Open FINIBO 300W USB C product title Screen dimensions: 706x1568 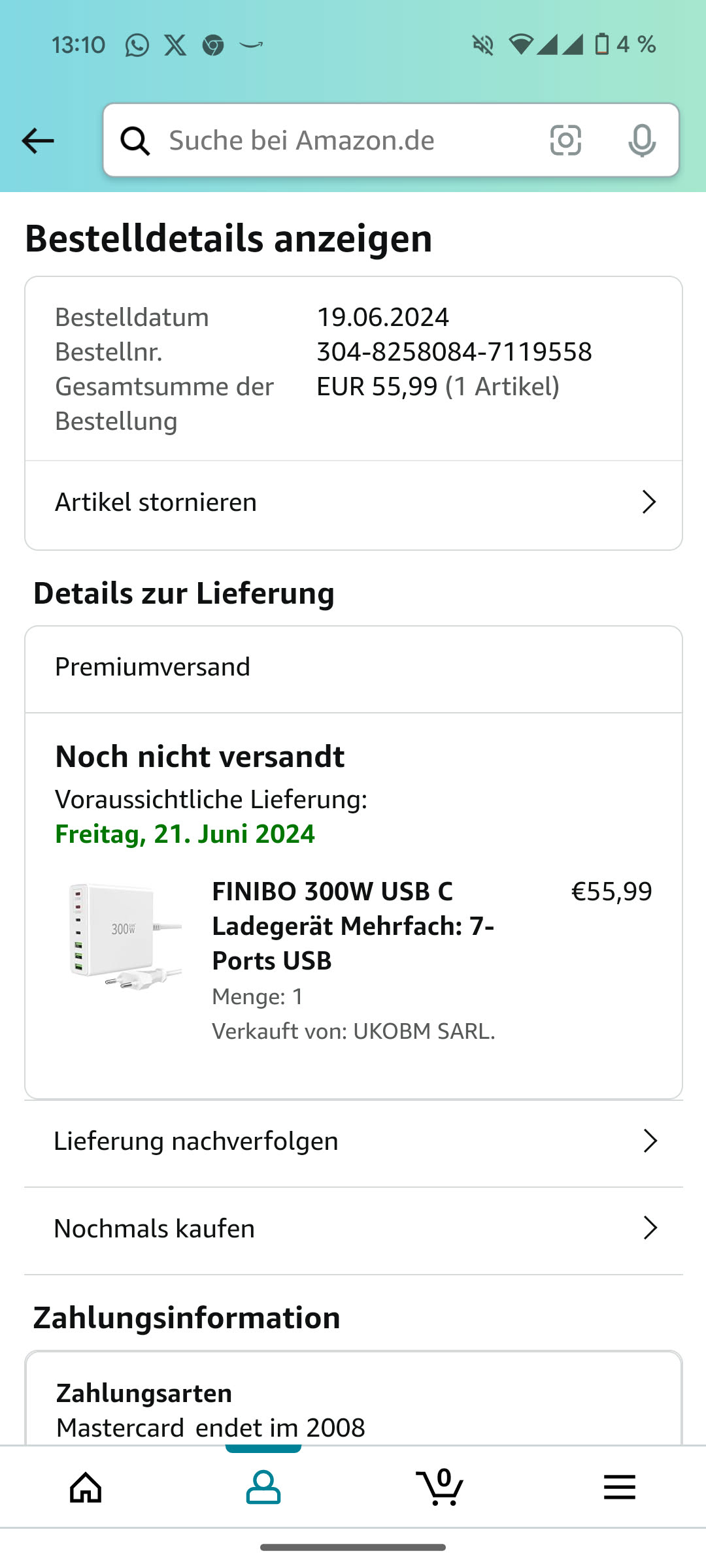(353, 926)
